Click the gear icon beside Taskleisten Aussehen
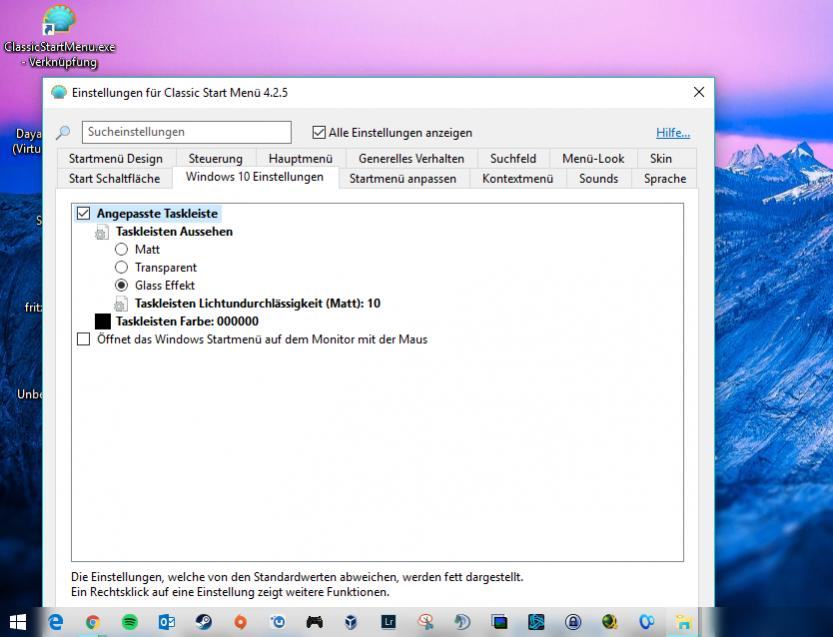Image resolution: width=833 pixels, height=637 pixels. click(x=101, y=232)
